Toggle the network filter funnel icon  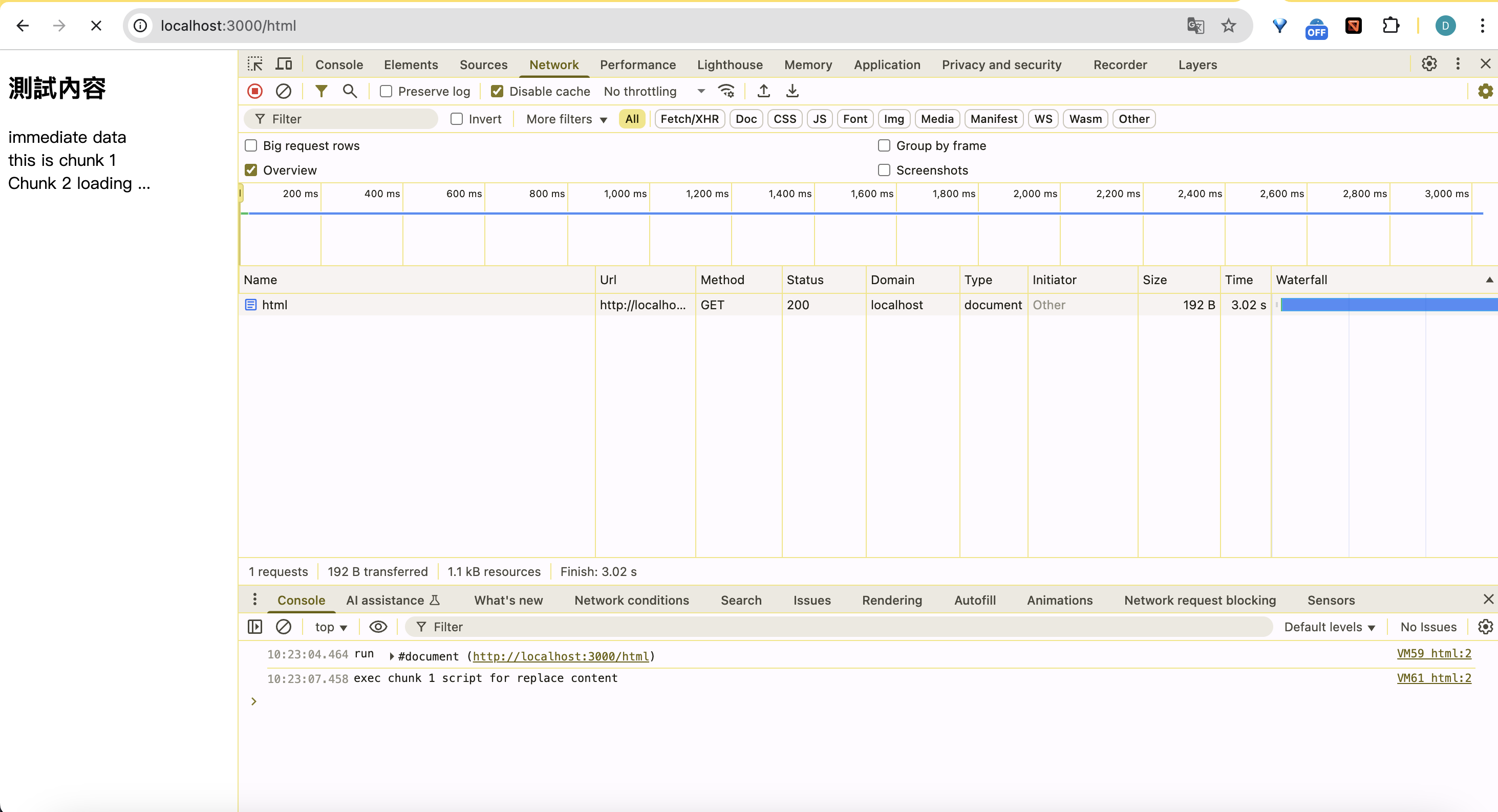321,91
